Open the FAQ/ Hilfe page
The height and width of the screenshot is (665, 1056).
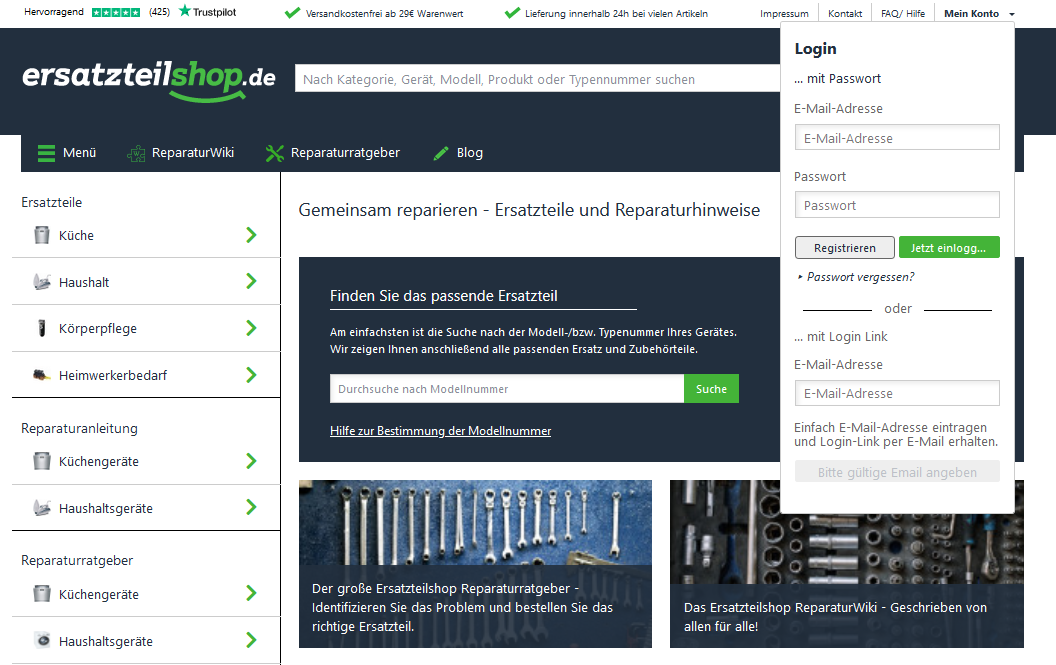pyautogui.click(x=902, y=14)
